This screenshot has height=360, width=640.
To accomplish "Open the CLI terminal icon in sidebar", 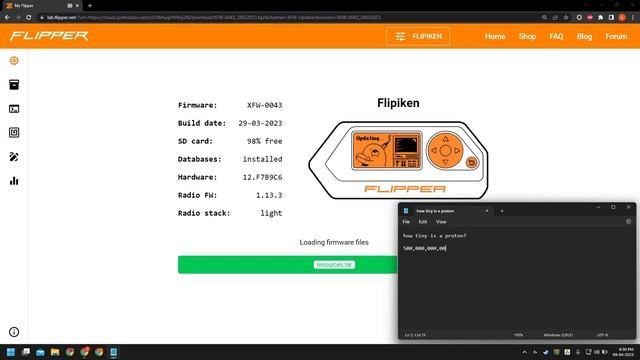I will tap(14, 109).
